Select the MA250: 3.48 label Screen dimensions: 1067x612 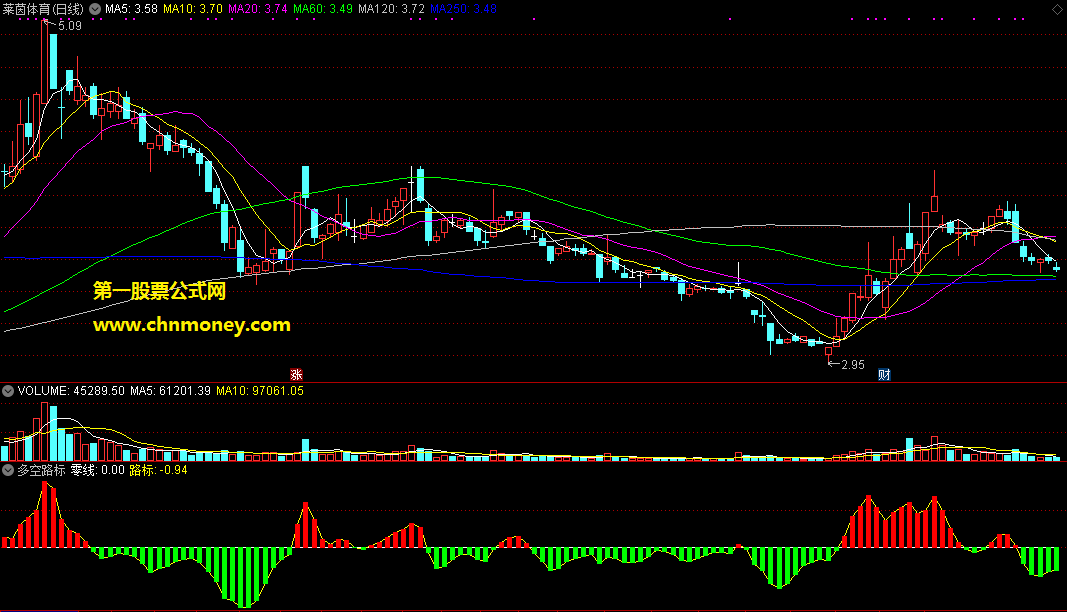coord(463,9)
